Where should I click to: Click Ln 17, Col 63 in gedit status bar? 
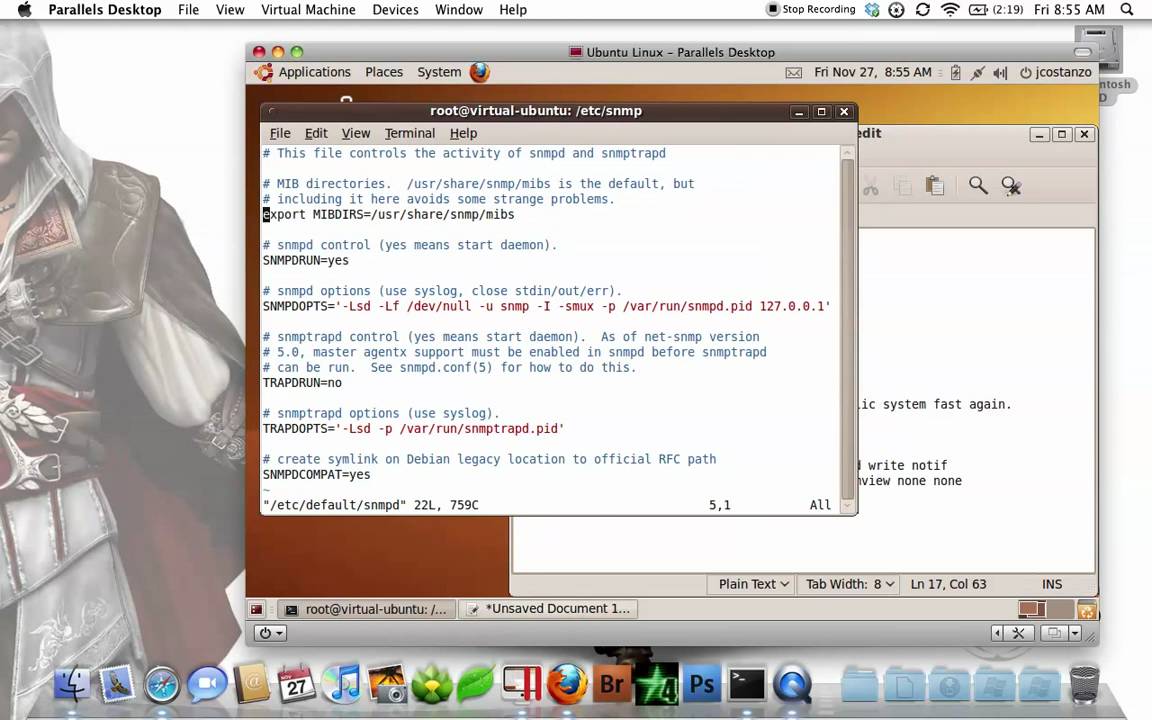coord(948,584)
